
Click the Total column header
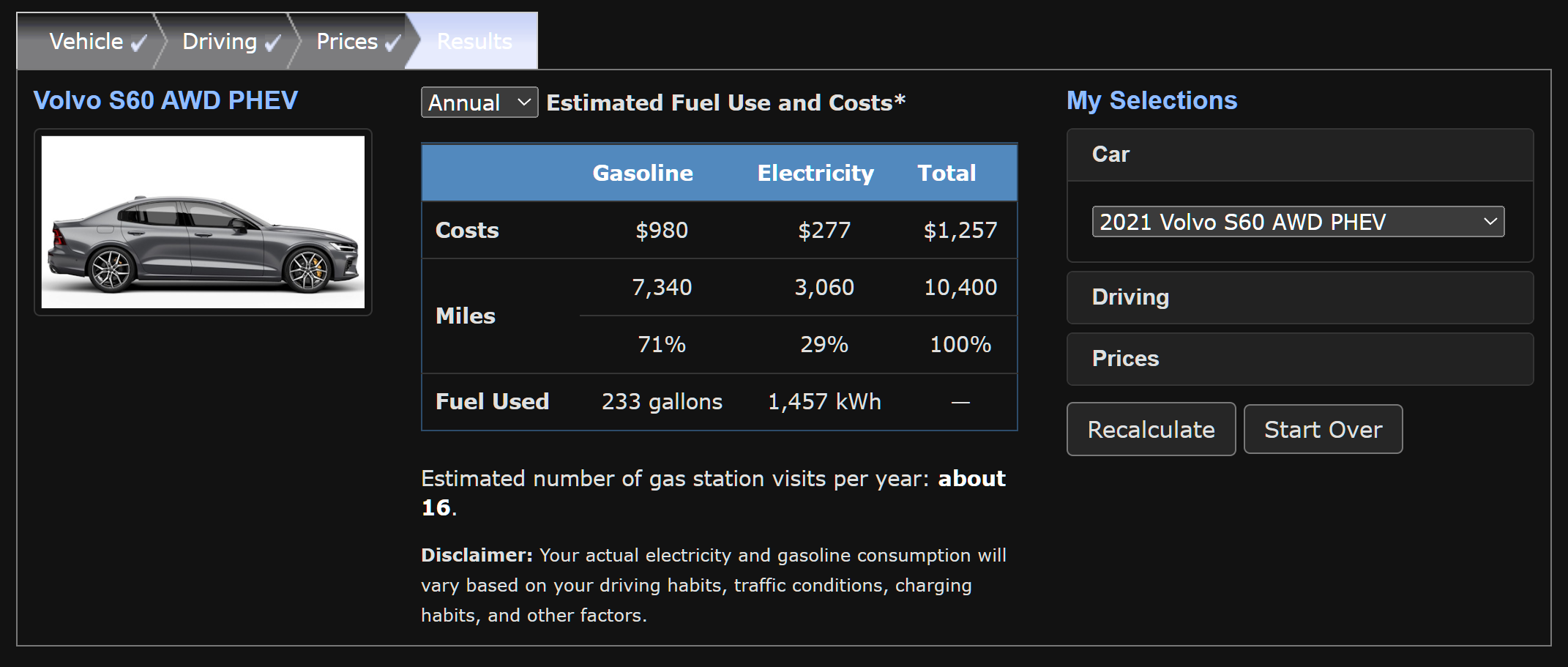click(x=947, y=173)
